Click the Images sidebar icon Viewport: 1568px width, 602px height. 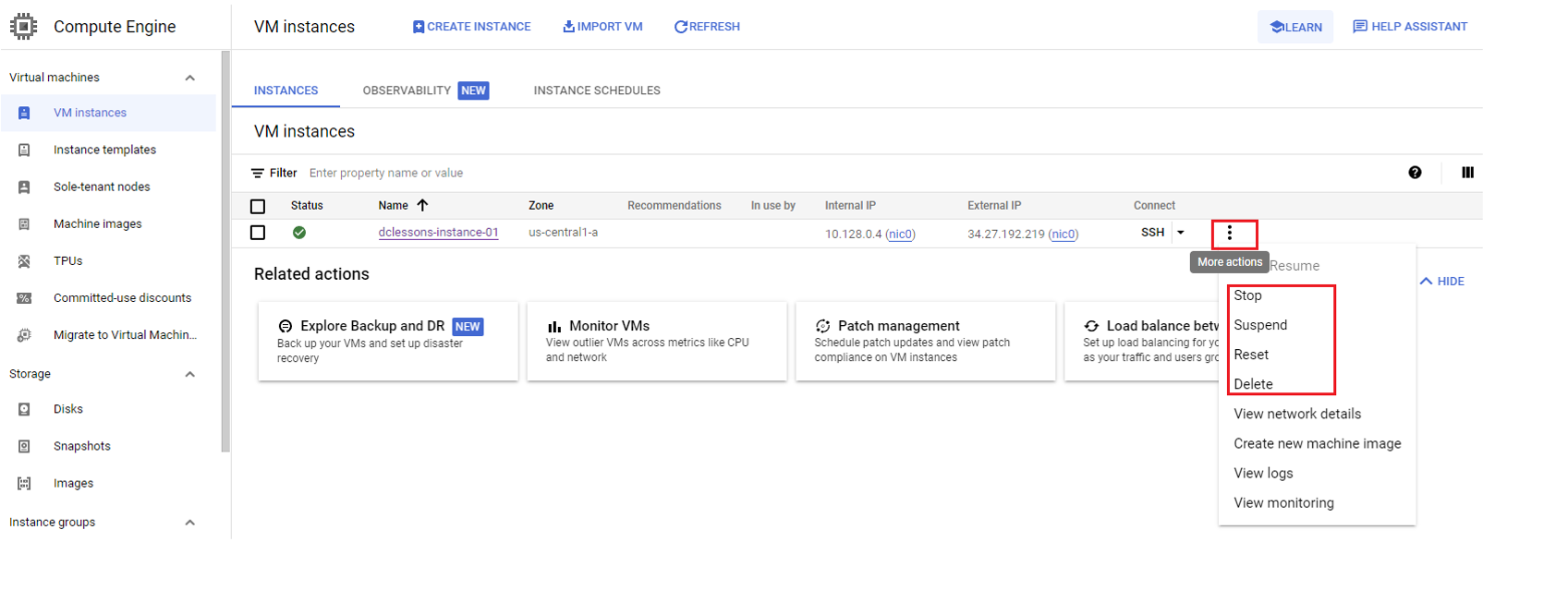(24, 483)
